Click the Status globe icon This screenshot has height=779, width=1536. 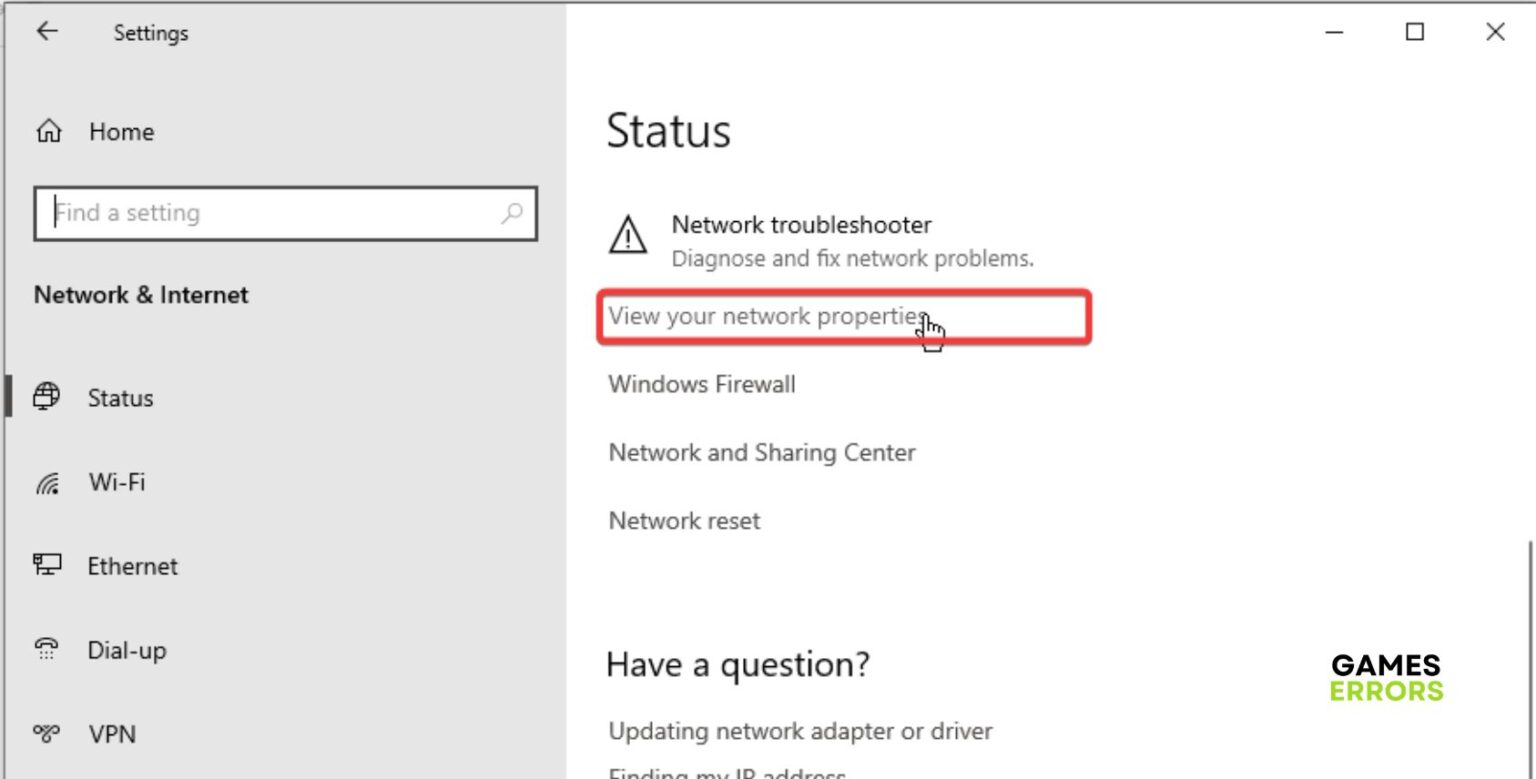pyautogui.click(x=46, y=397)
